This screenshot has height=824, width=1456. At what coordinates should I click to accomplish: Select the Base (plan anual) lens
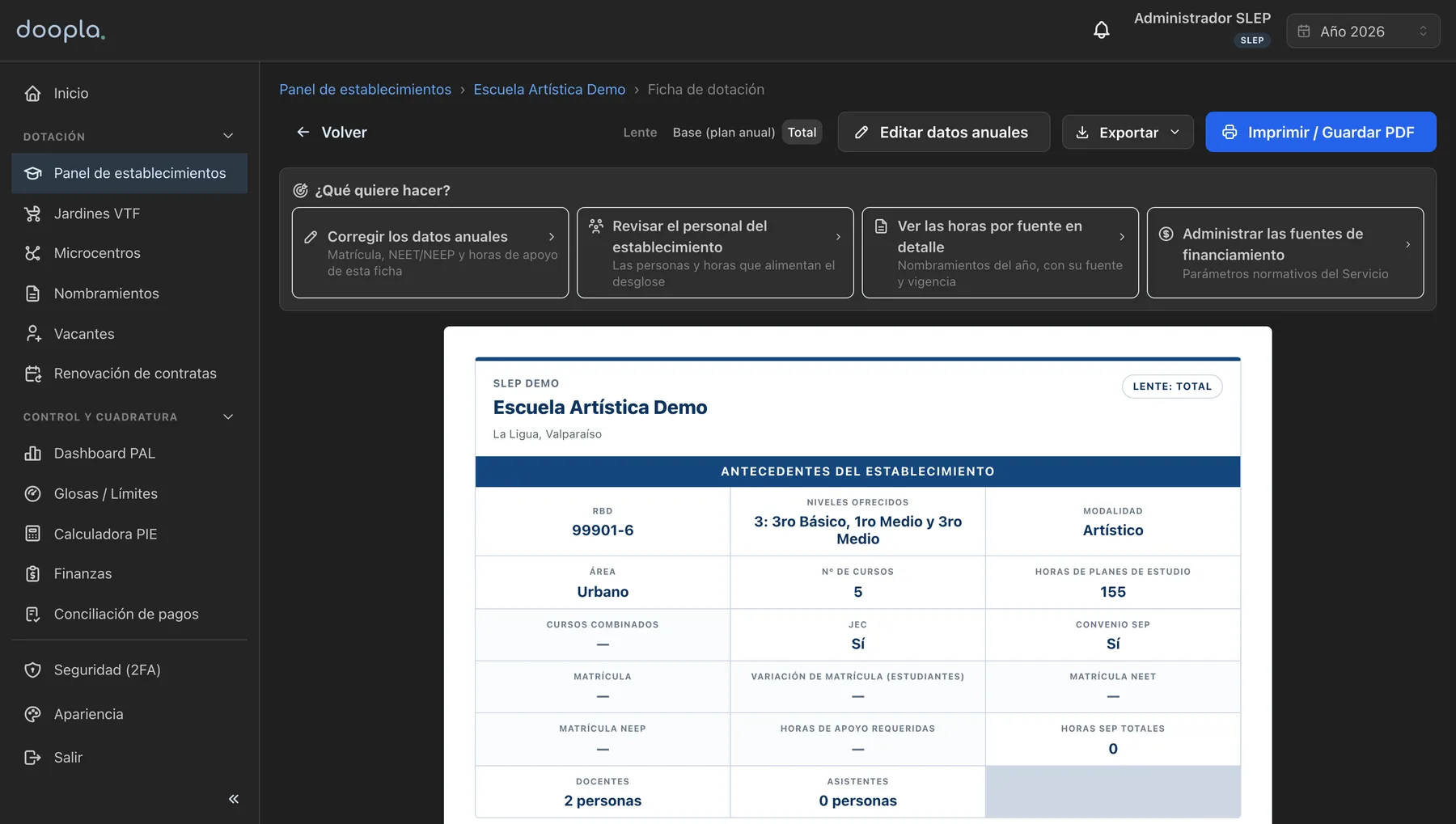pyautogui.click(x=723, y=132)
